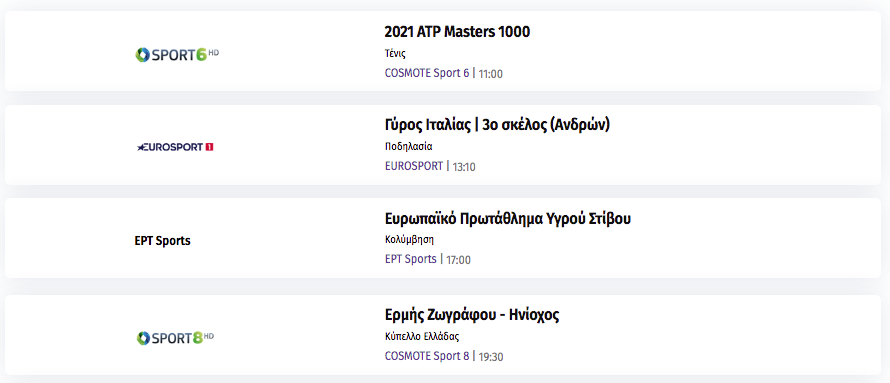
Task: Click the COSMOTE Sport 8 channel link
Action: tap(427, 356)
